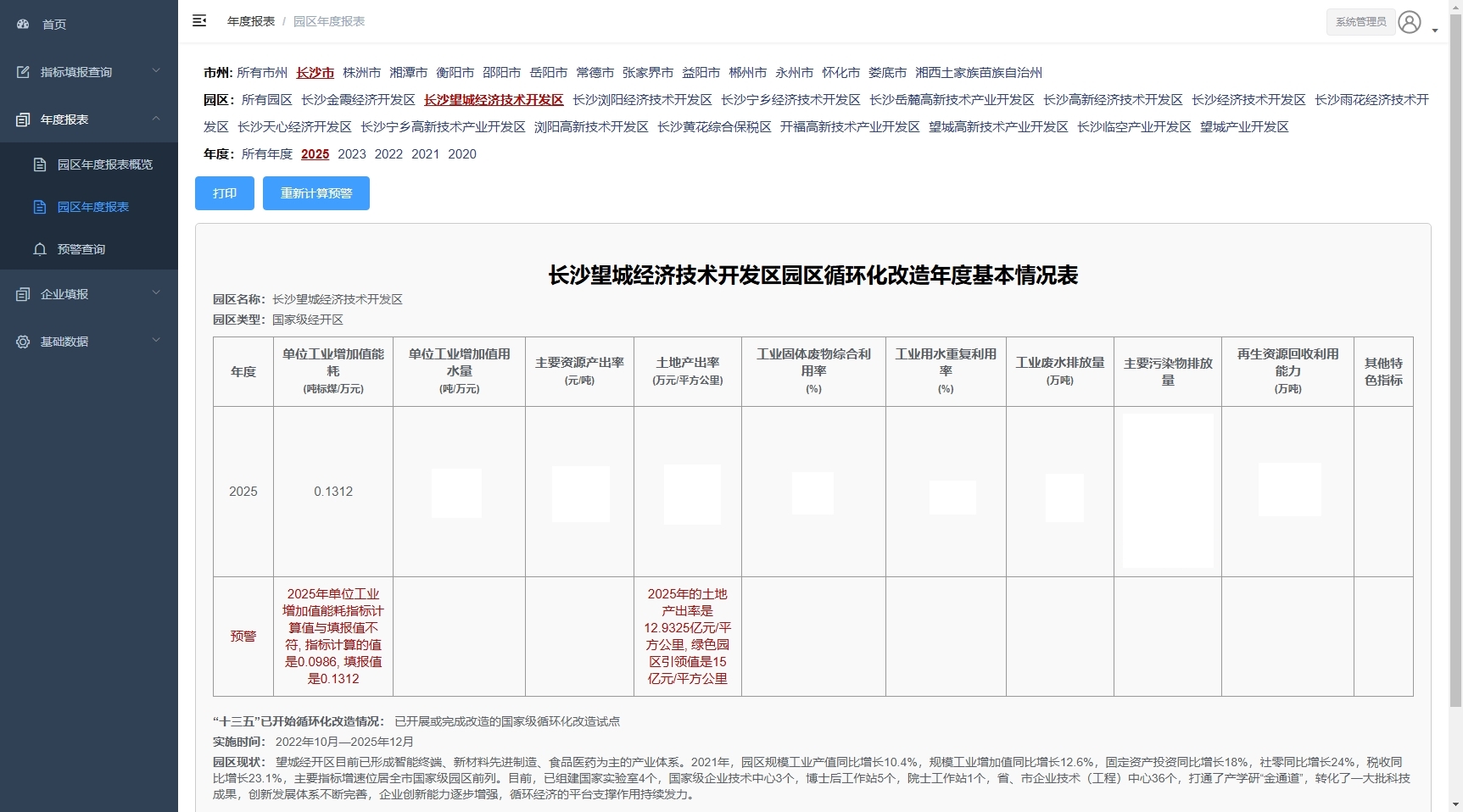Select the 企业填报 book icon
The width and height of the screenshot is (1463, 812).
(23, 294)
